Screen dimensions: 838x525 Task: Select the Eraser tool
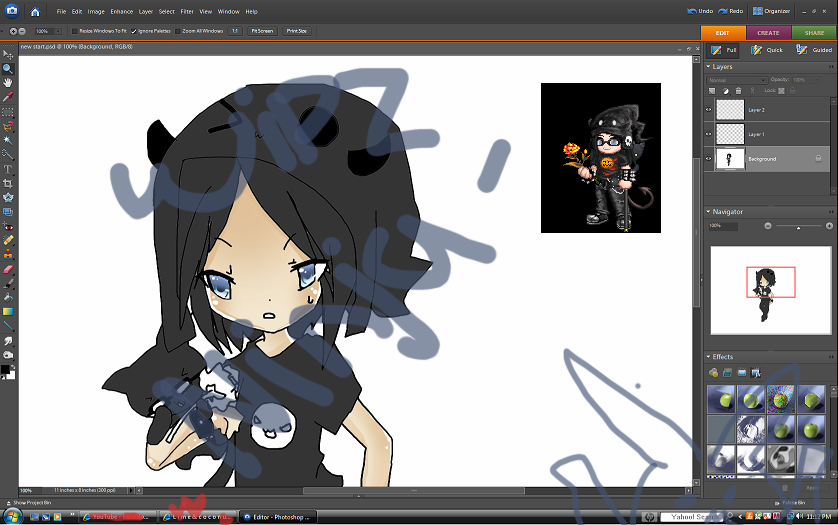click(x=8, y=269)
